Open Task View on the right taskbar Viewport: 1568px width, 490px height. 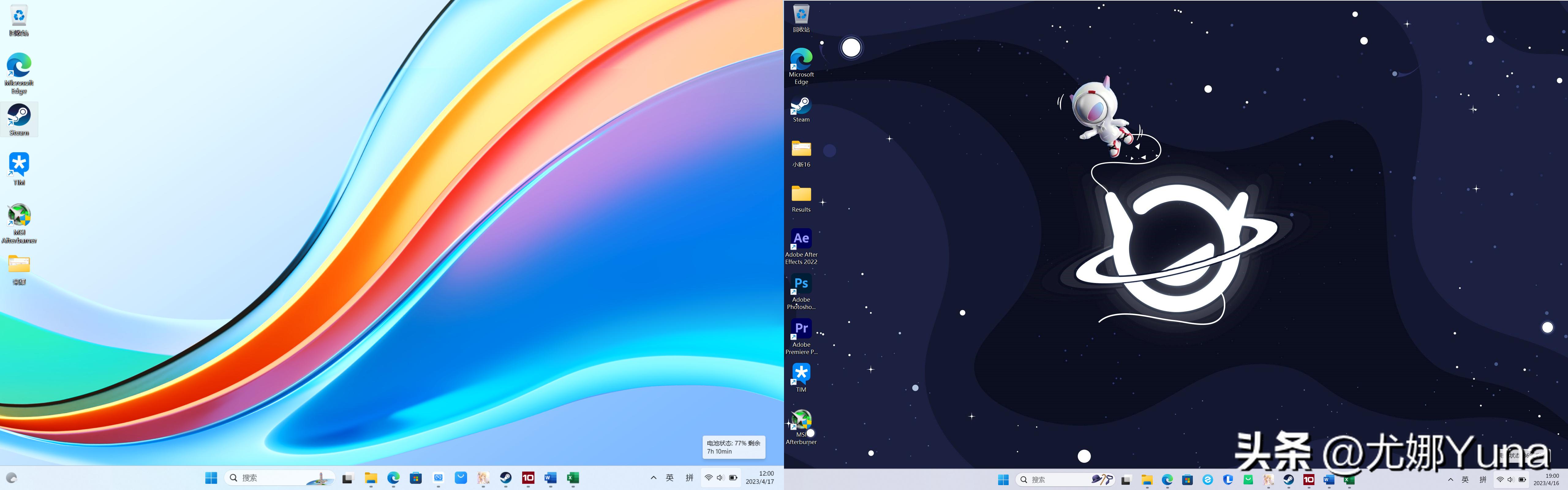click(x=1126, y=480)
